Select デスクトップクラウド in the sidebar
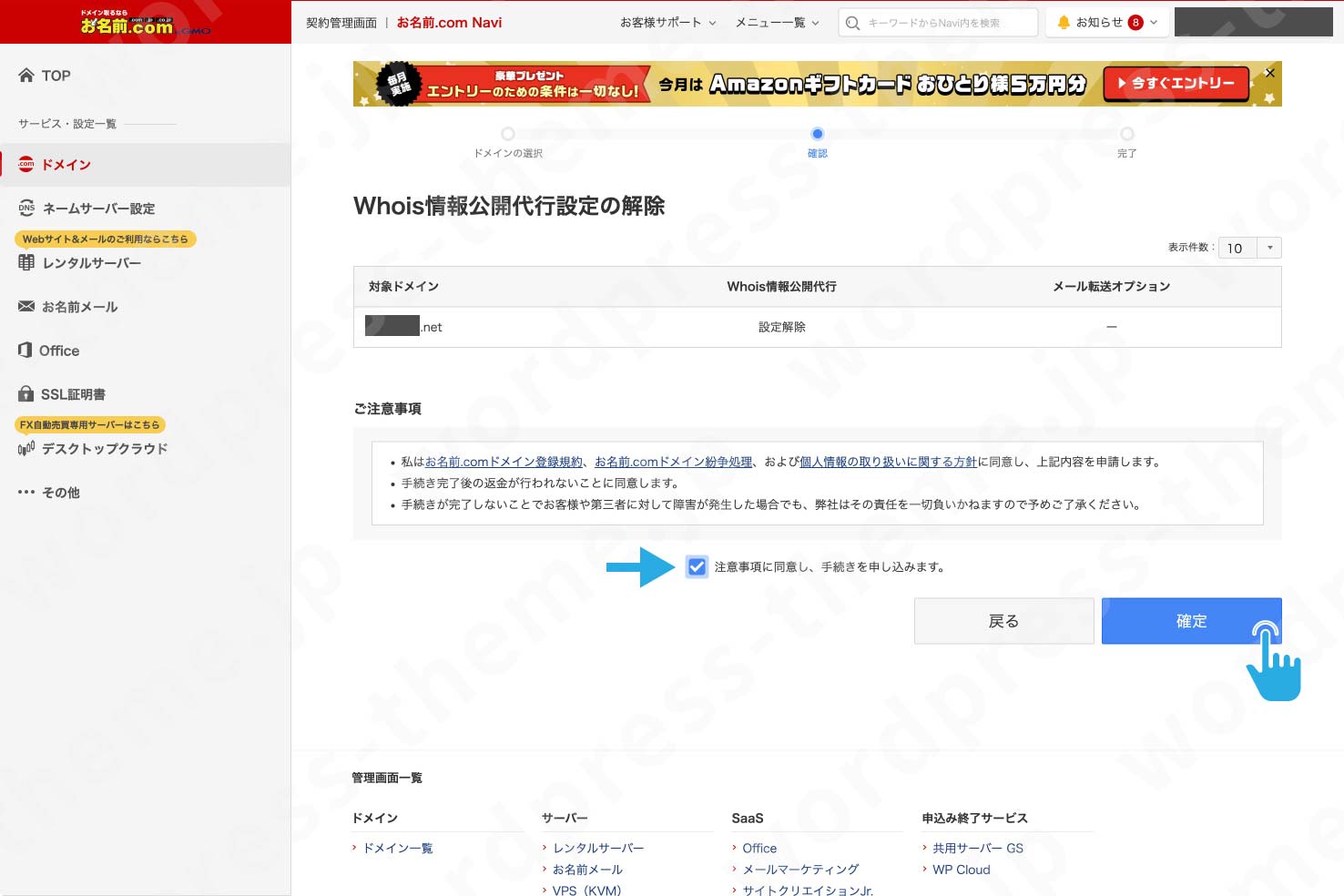 pos(105,449)
